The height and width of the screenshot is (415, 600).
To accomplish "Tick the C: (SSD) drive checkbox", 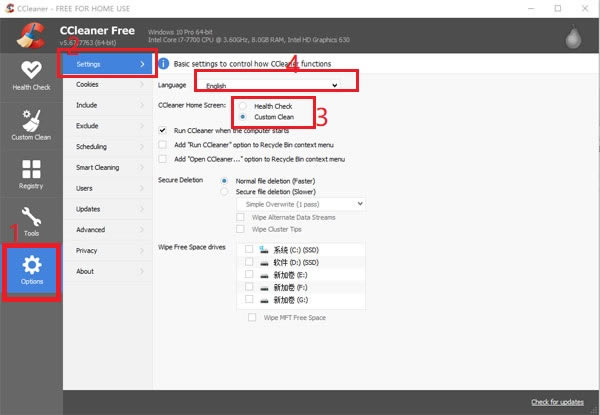I will pyautogui.click(x=248, y=248).
